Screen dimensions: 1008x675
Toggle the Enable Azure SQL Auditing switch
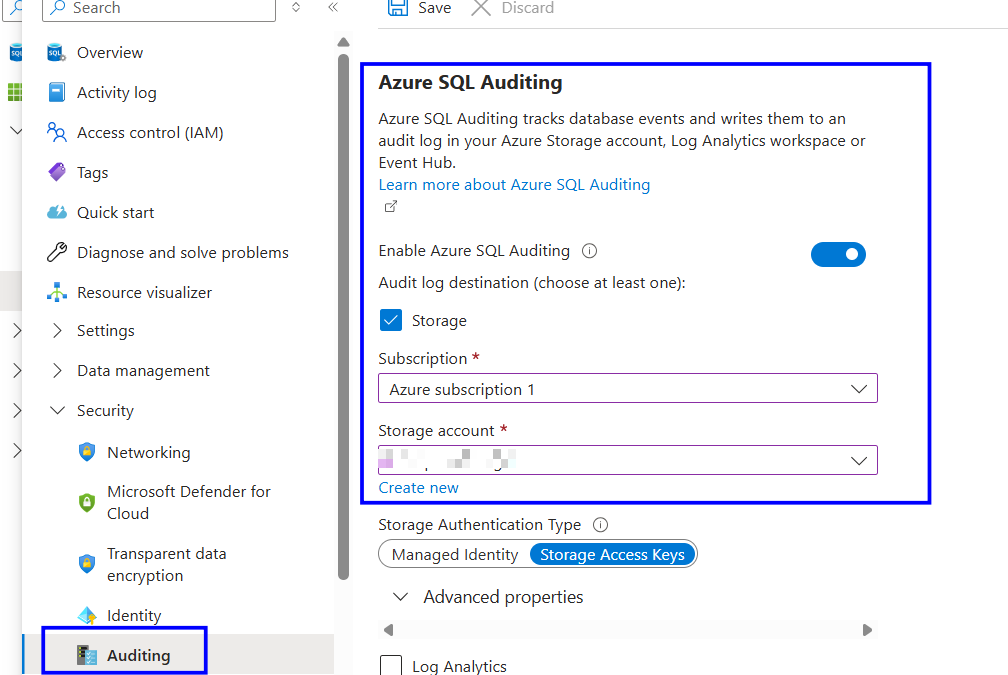click(x=838, y=255)
